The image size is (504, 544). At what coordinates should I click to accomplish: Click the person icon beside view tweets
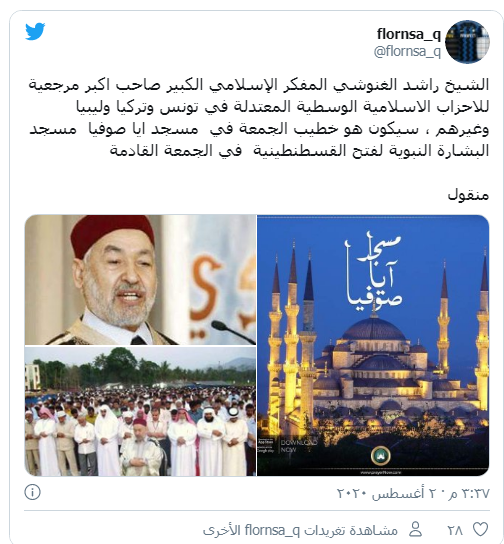click(x=415, y=529)
